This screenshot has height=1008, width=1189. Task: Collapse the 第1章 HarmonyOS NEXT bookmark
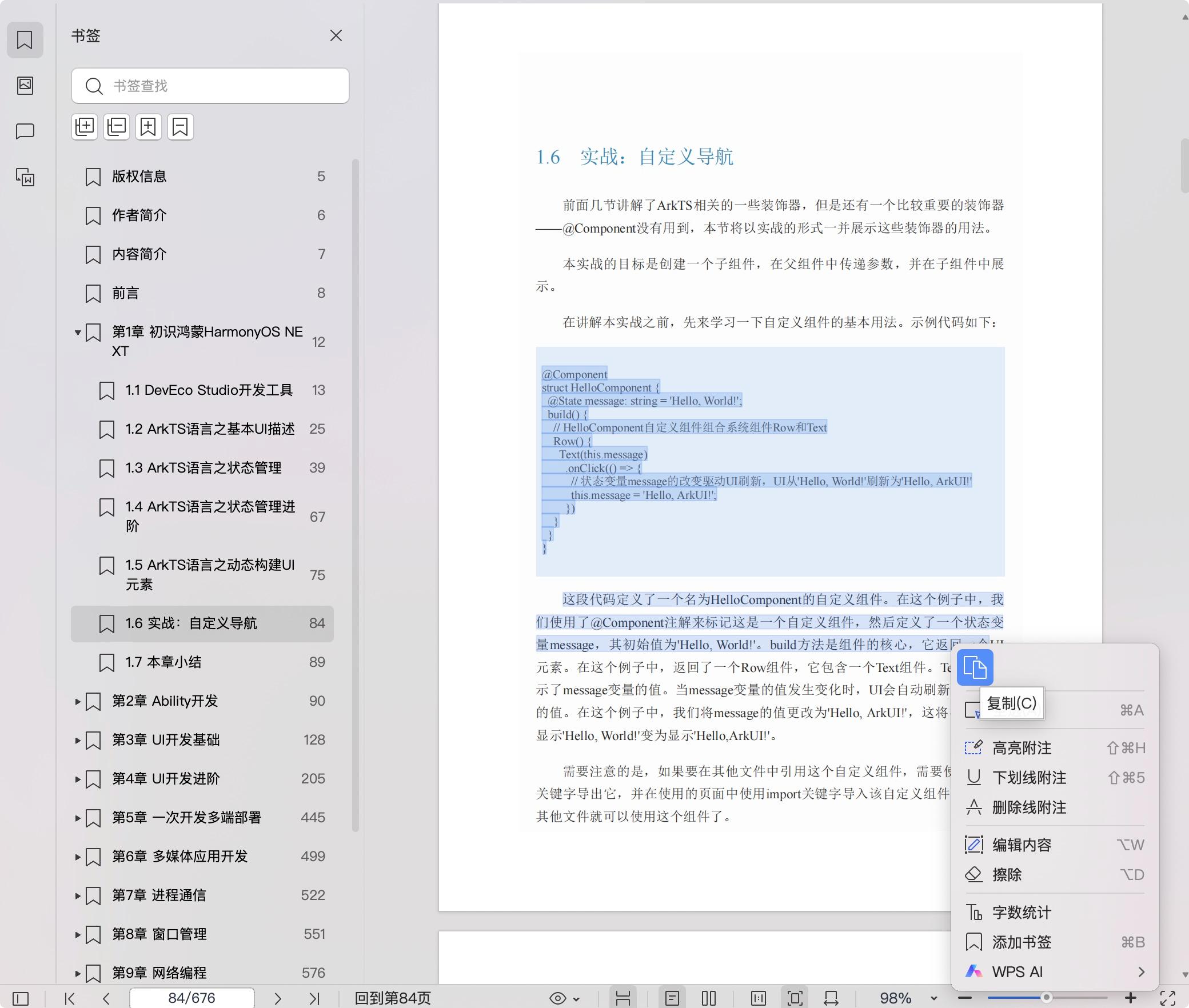point(78,332)
